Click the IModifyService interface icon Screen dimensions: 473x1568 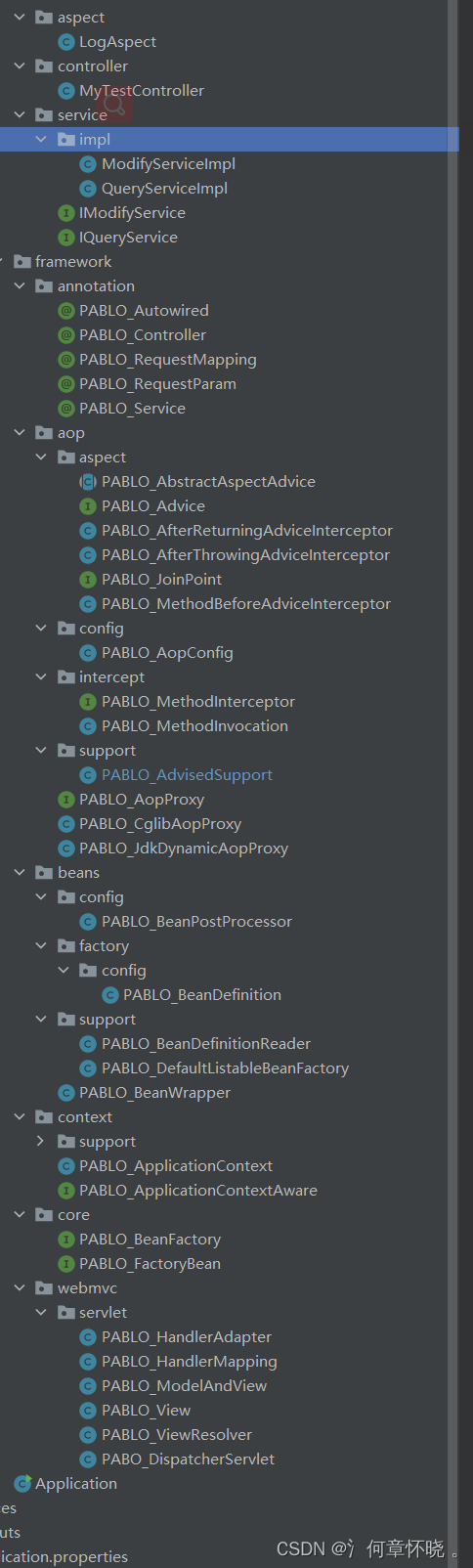66,213
